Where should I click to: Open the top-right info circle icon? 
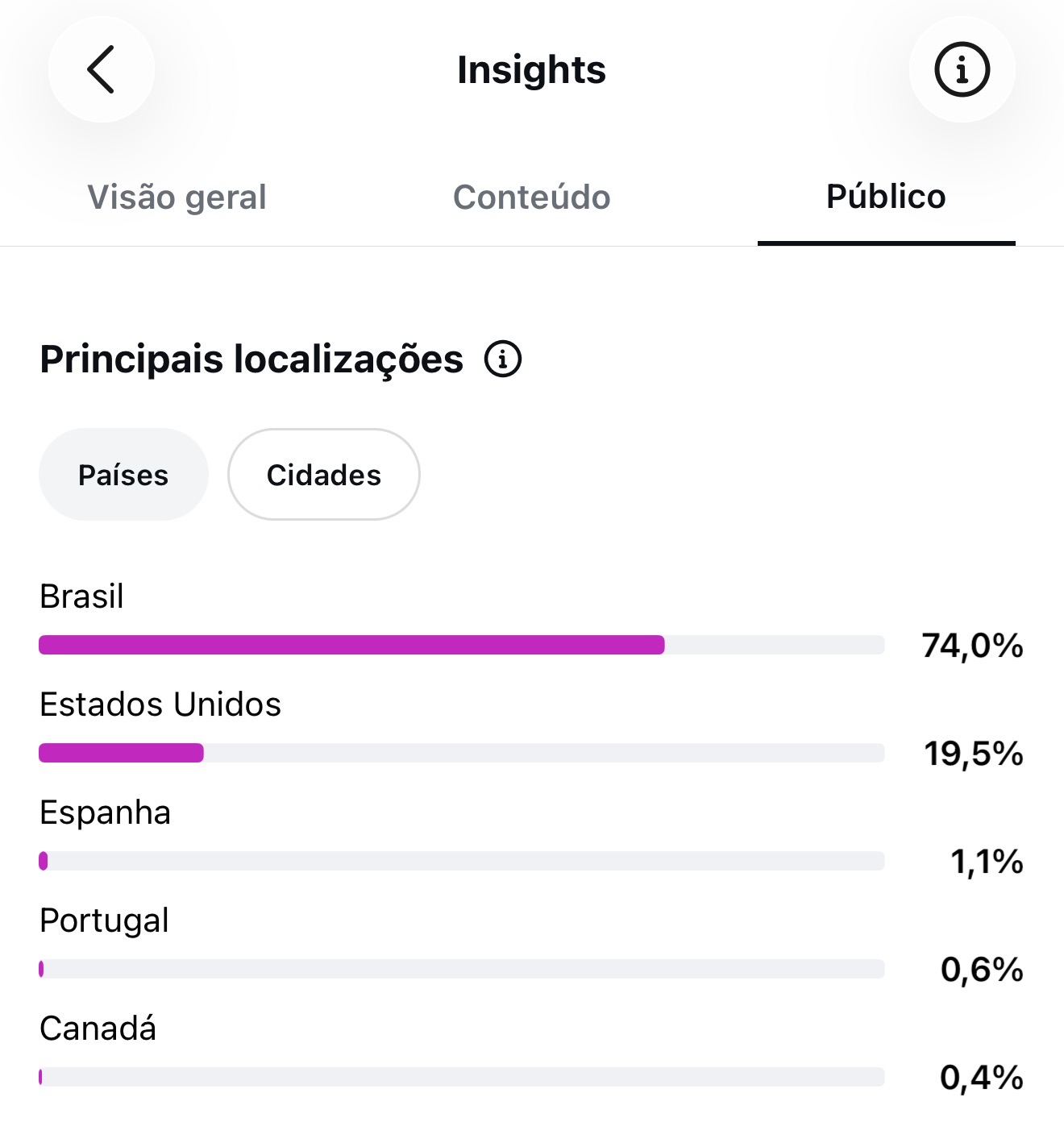(x=962, y=69)
